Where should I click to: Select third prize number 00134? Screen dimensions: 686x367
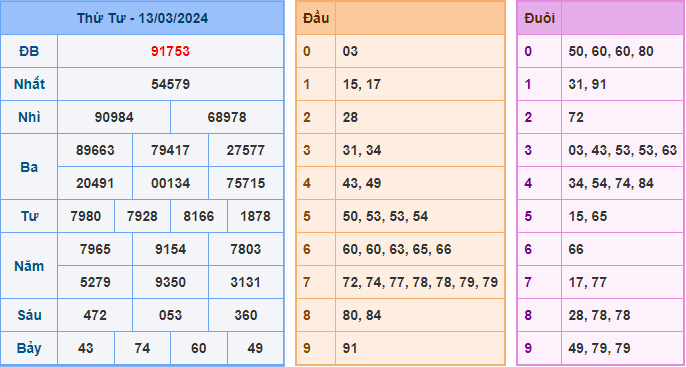pos(170,183)
